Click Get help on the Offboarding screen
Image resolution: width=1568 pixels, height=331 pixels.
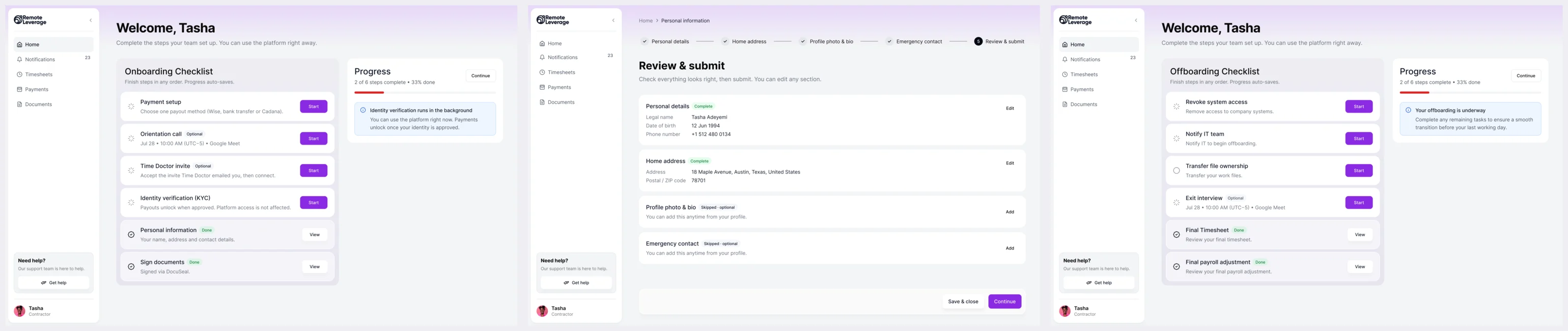coord(1099,283)
